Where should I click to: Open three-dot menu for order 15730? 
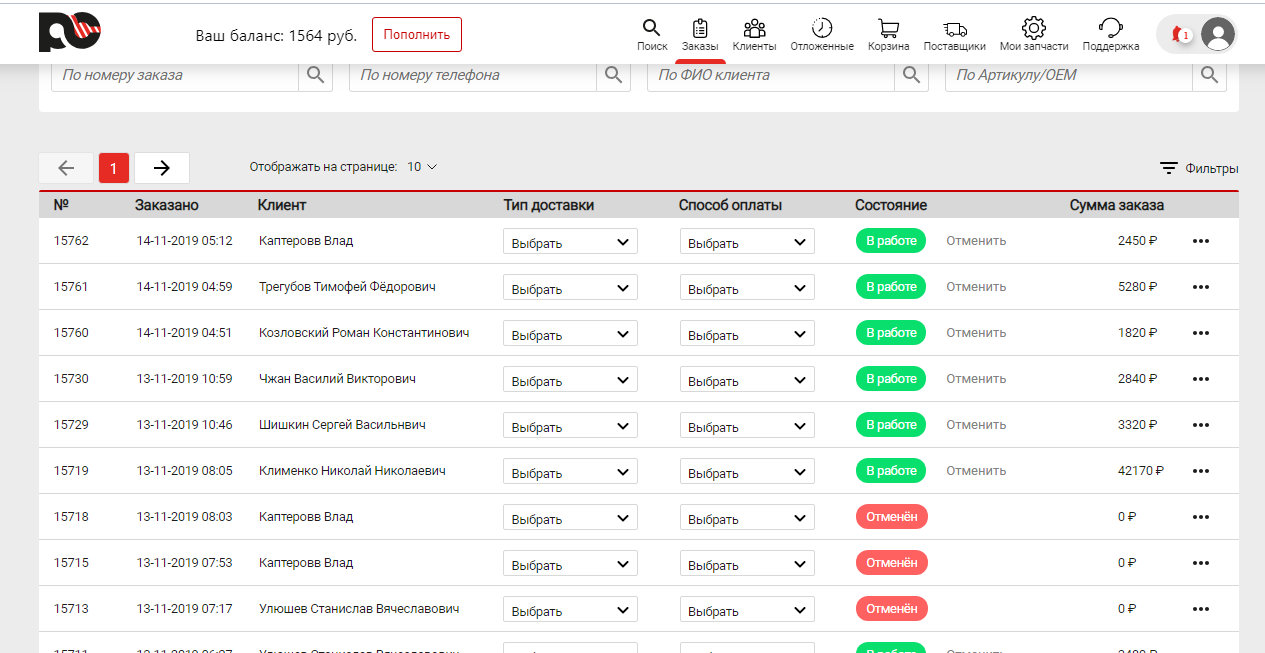pos(1201,379)
